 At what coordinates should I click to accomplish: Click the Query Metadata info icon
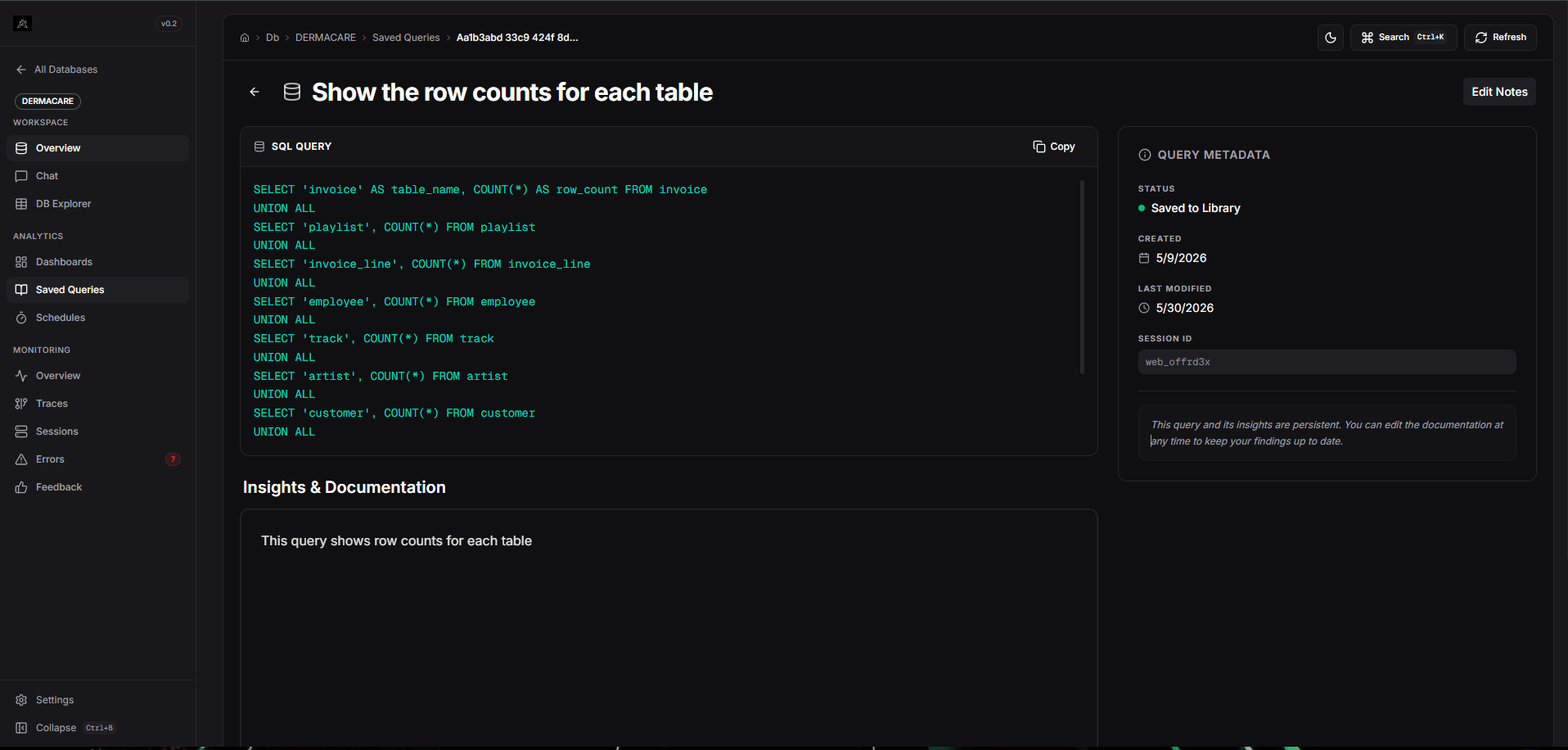[1145, 155]
